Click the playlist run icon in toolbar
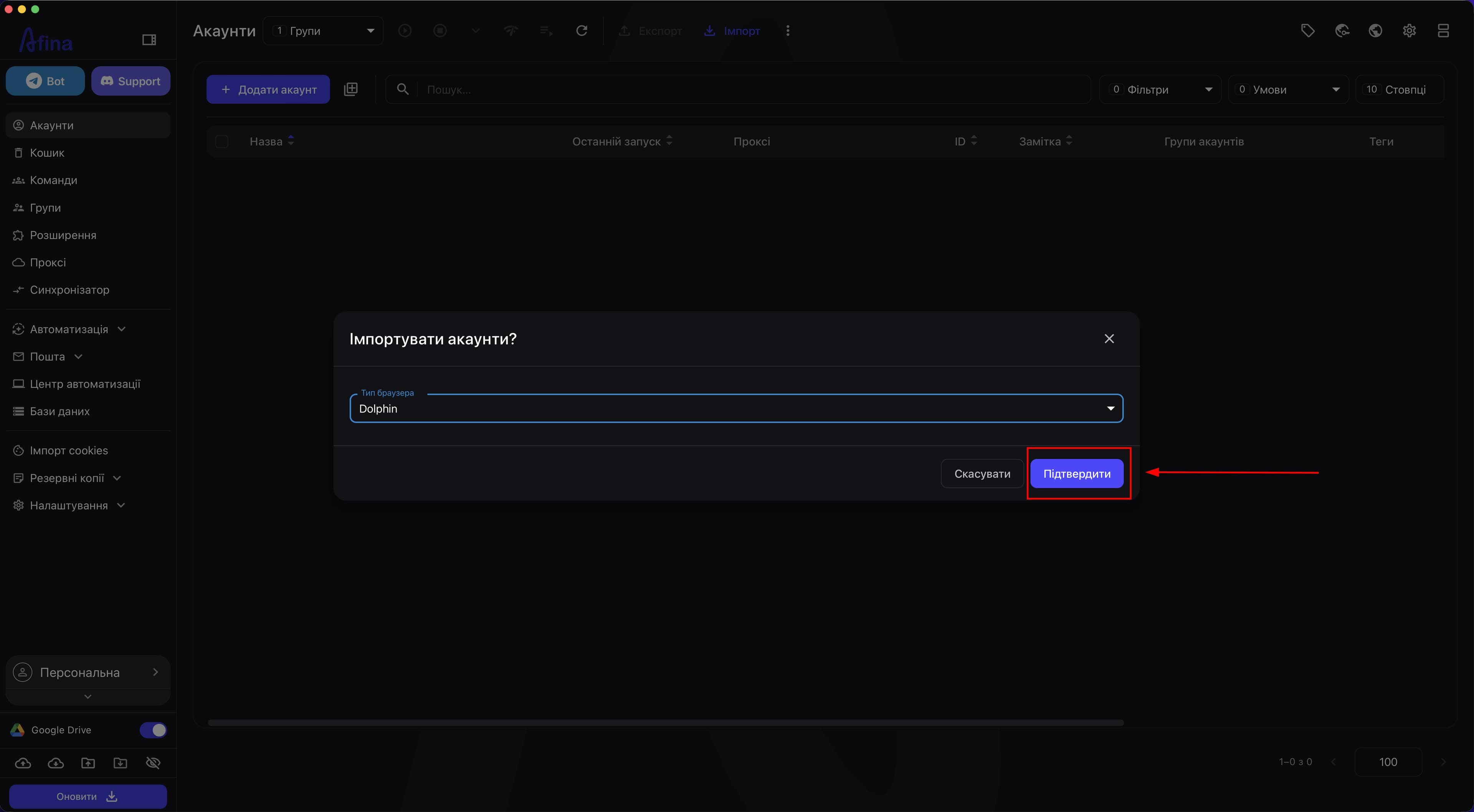The width and height of the screenshot is (1474, 812). [546, 31]
